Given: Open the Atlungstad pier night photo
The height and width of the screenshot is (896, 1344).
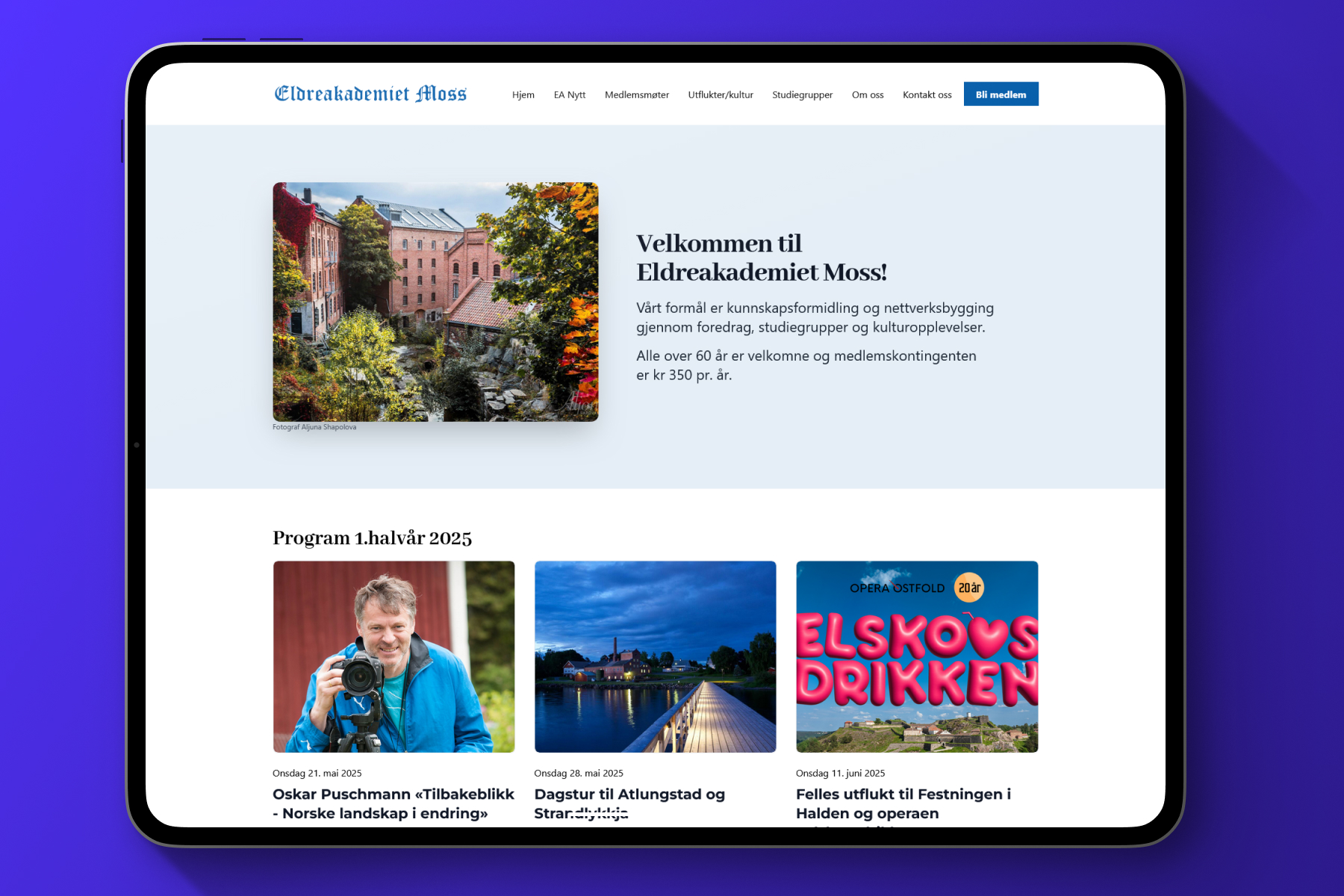Looking at the screenshot, I should (656, 656).
